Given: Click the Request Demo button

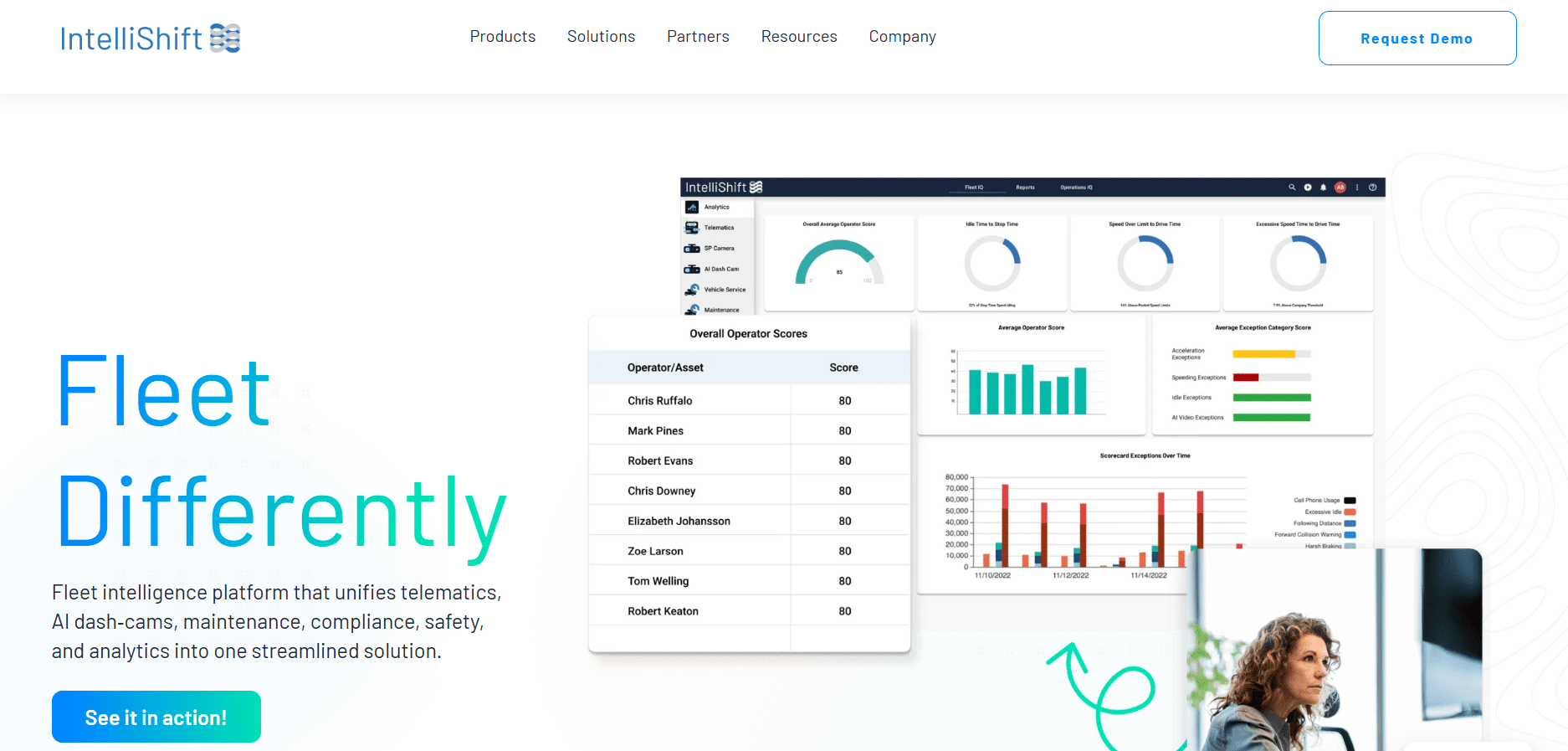Looking at the screenshot, I should 1417,39.
